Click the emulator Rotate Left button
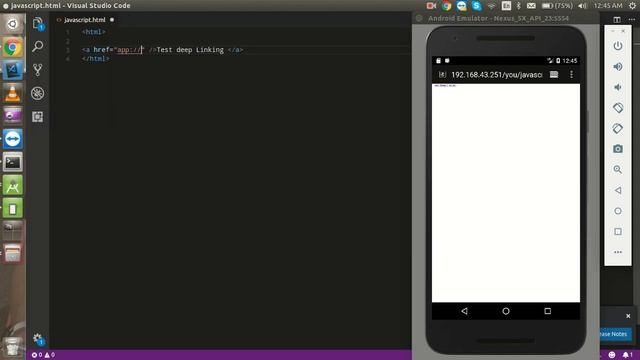Screen dimensions: 640x360 tap(618, 108)
